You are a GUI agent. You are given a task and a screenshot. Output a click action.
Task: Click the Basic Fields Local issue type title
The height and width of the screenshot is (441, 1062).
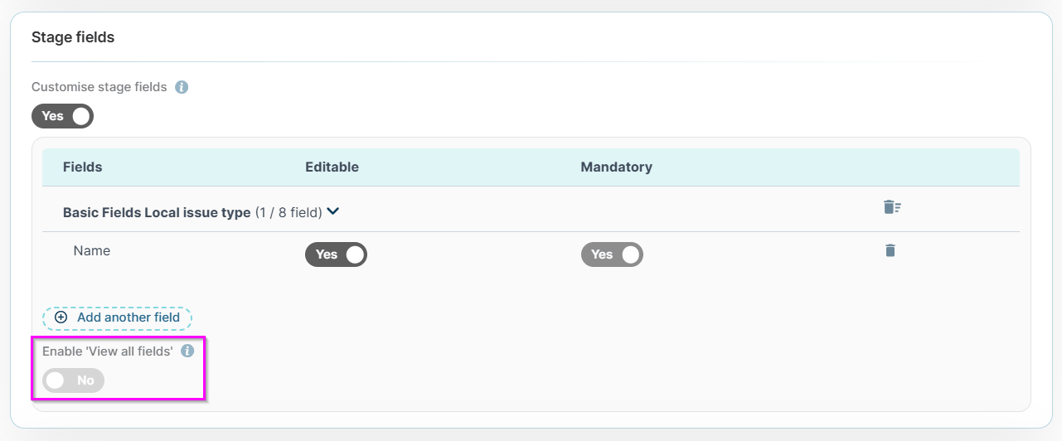156,213
